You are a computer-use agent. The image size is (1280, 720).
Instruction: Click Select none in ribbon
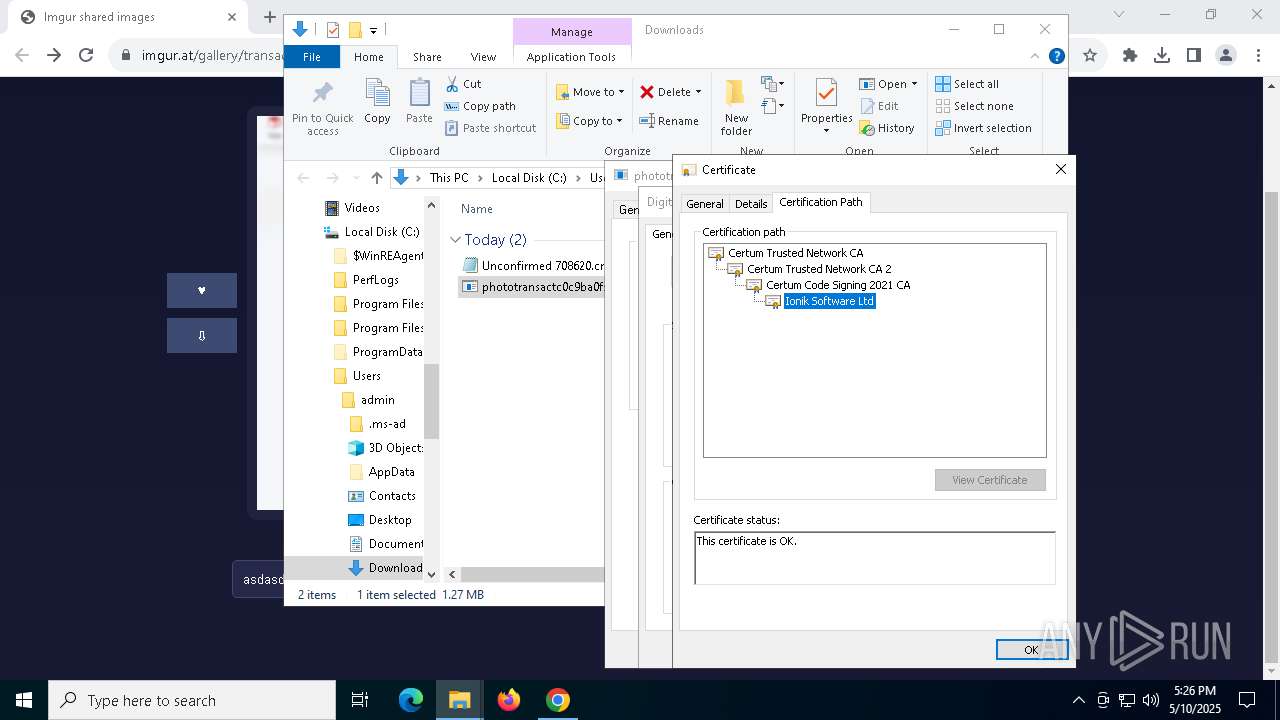pos(974,106)
